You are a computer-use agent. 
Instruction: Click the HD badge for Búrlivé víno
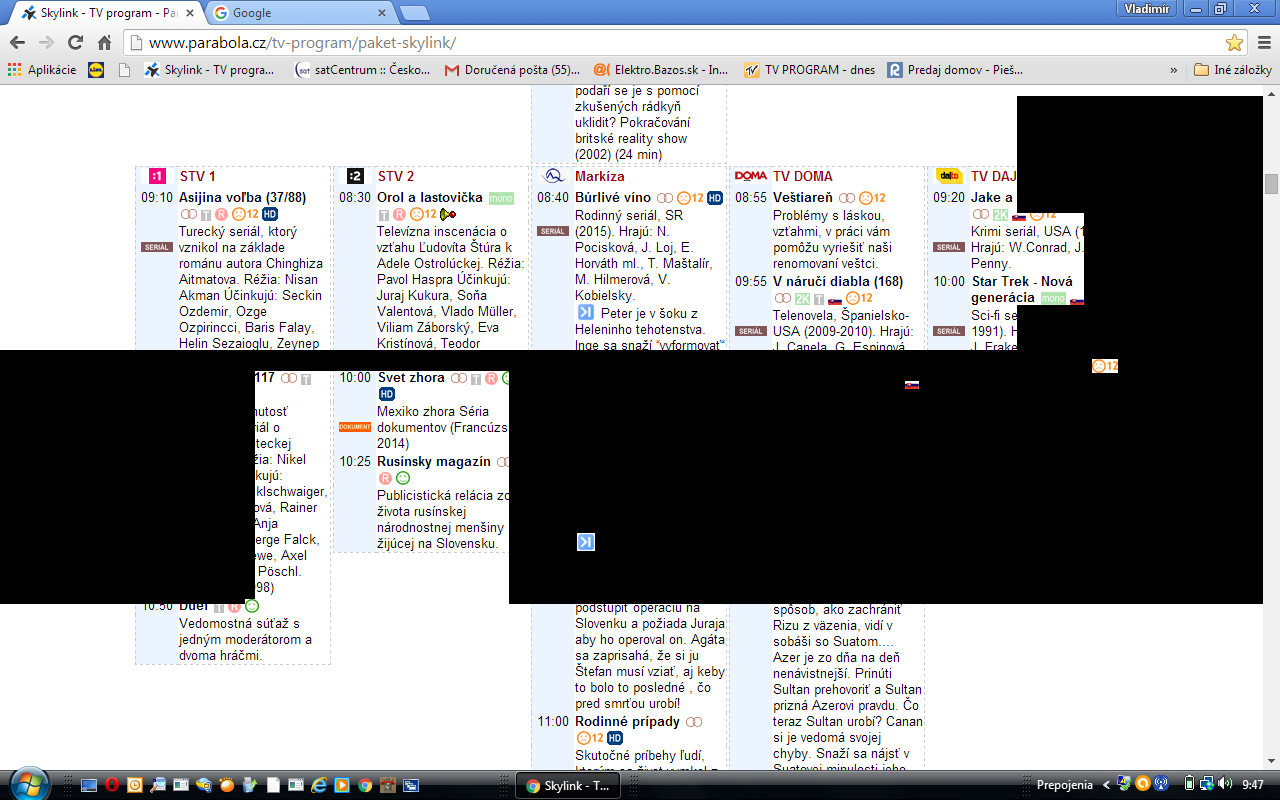point(715,198)
